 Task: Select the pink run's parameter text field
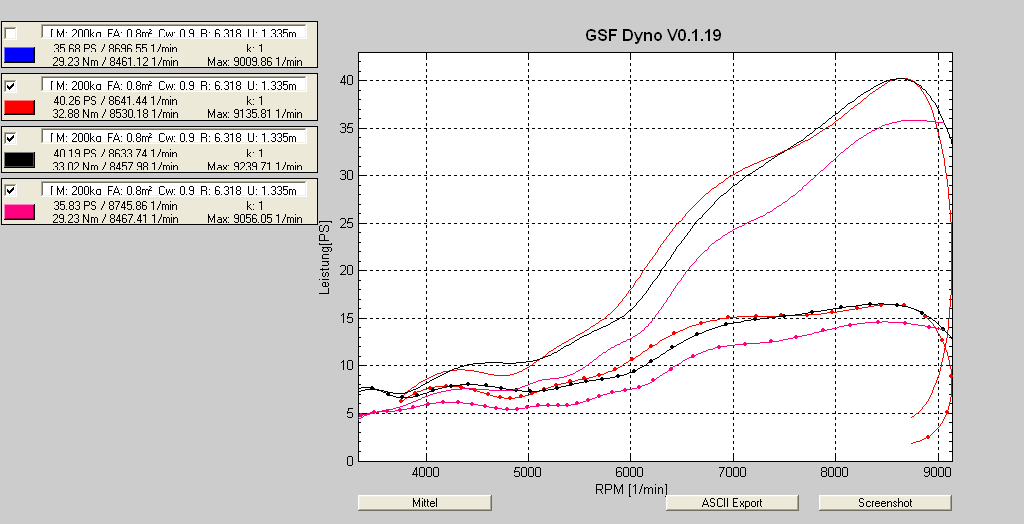(x=175, y=189)
